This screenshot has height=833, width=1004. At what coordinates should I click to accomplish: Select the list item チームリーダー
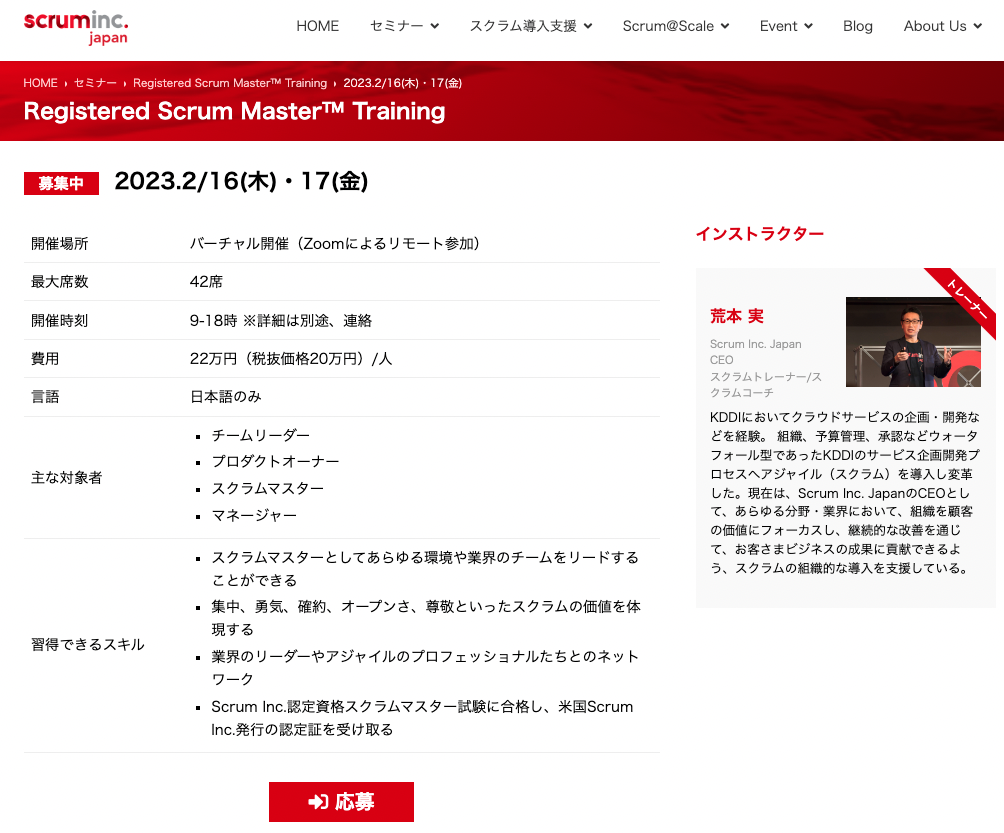[x=261, y=435]
